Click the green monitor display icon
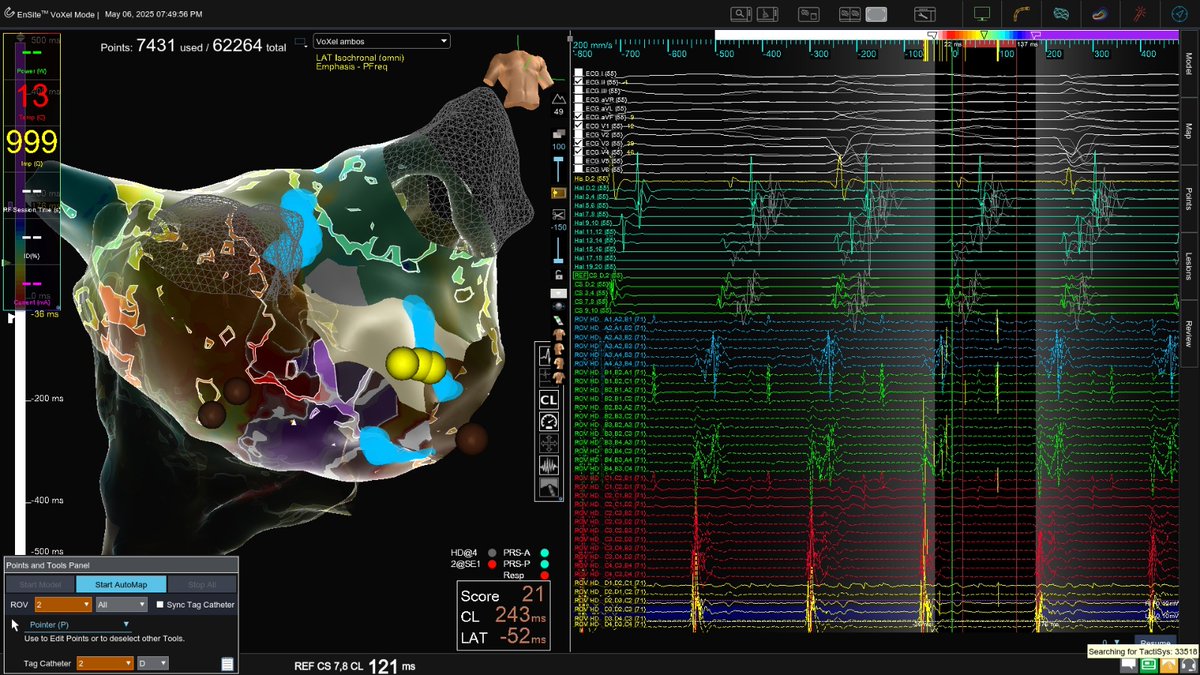The image size is (1200, 675). [x=981, y=14]
